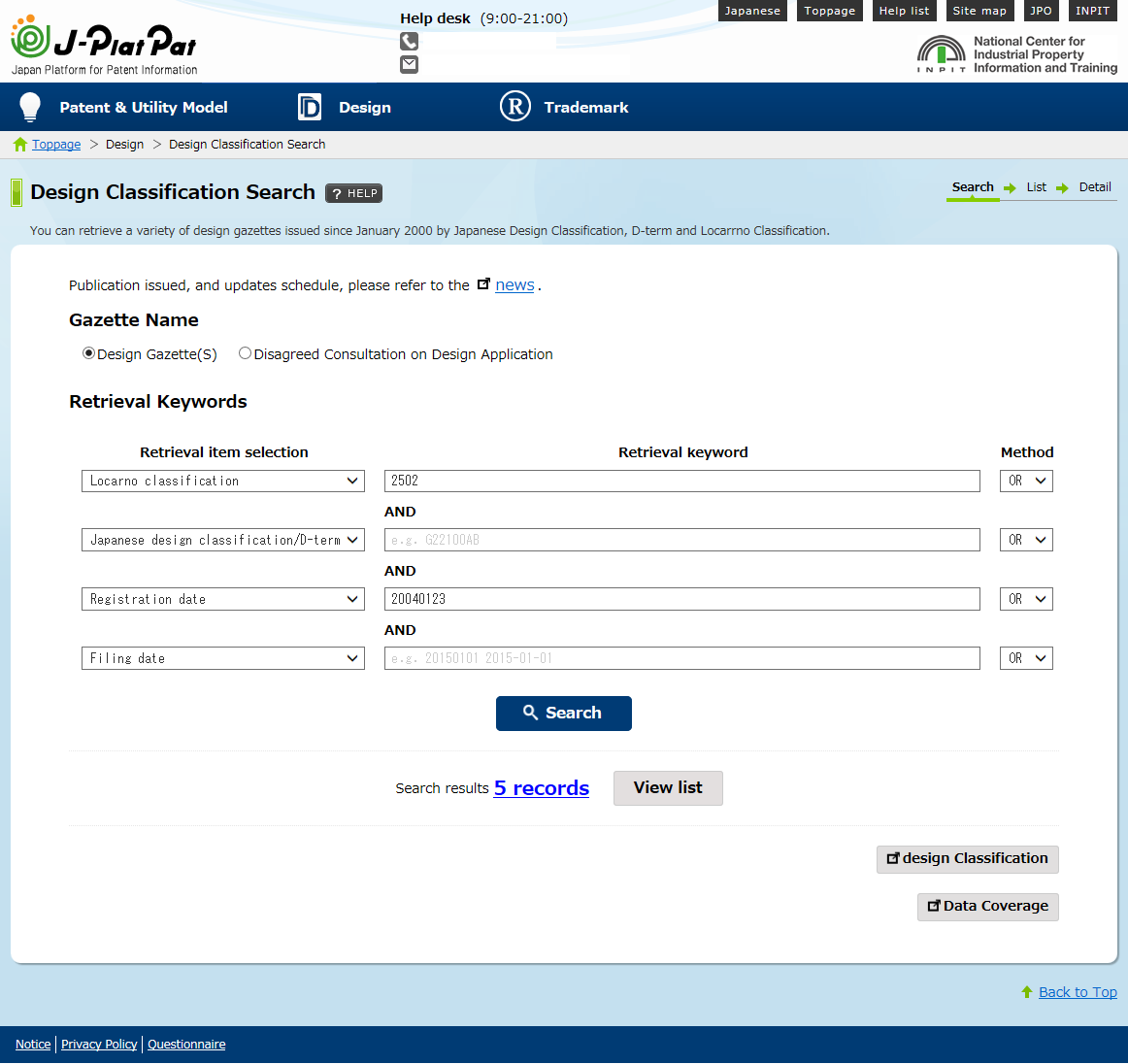Click the J-PlatPat logo
Image resolution: width=1128 pixels, height=1064 pixels.
coord(104,45)
